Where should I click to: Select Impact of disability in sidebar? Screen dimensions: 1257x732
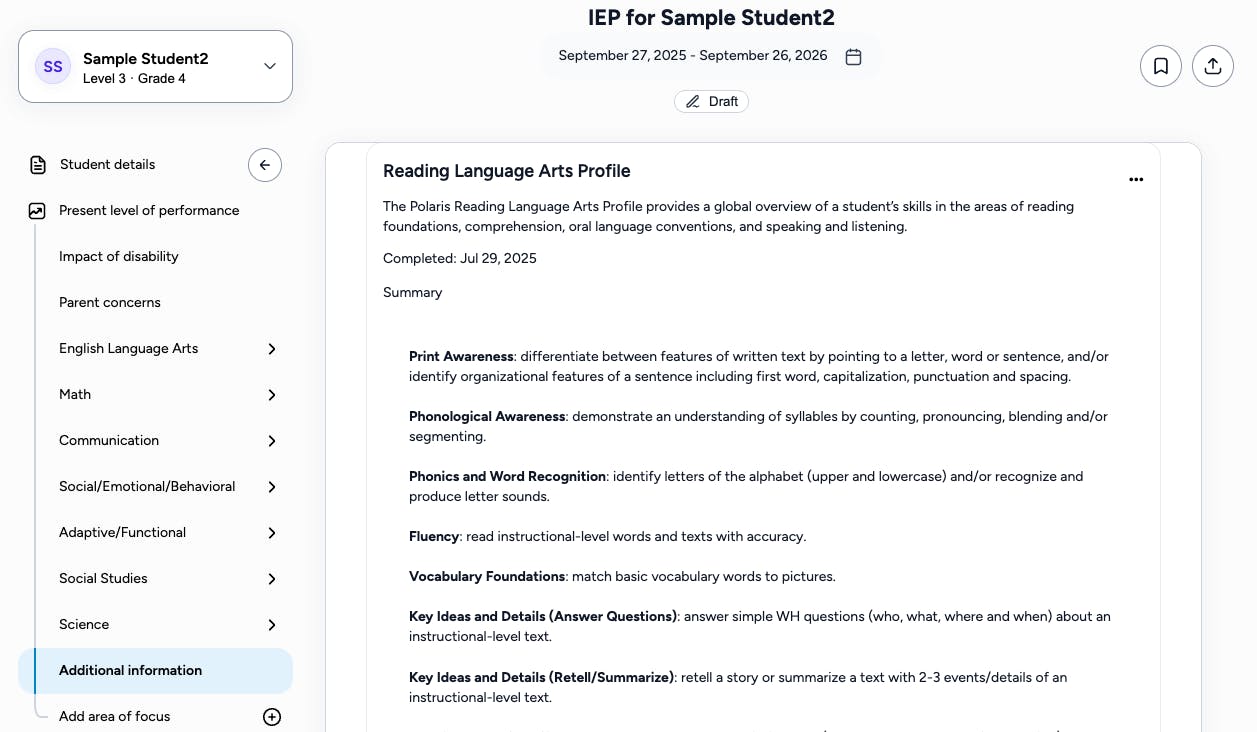pyautogui.click(x=119, y=257)
